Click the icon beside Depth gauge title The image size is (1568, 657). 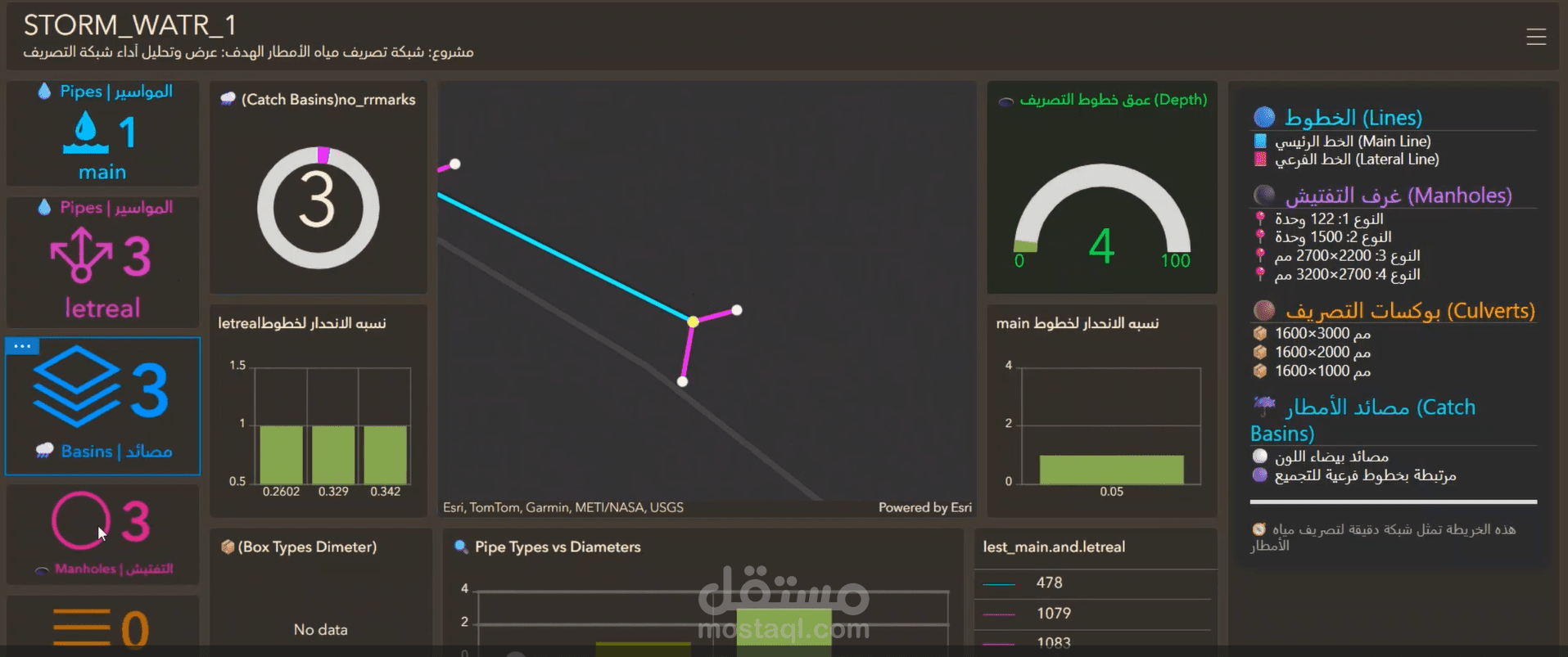click(x=1006, y=101)
